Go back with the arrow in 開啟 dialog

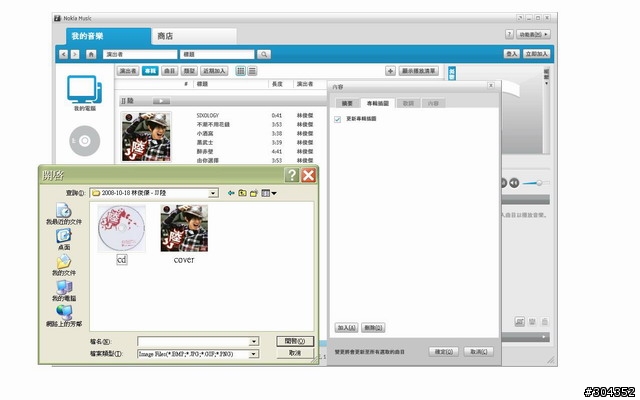coord(231,193)
